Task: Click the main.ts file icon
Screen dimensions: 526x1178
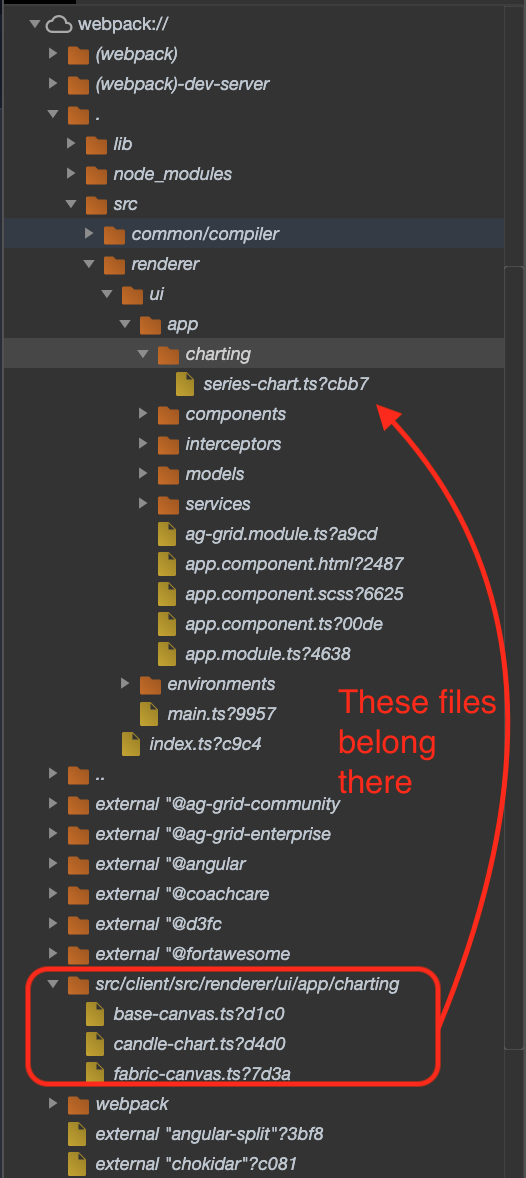Action: [149, 714]
